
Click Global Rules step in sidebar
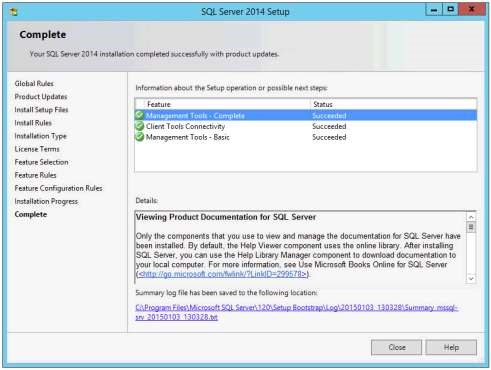(34, 83)
